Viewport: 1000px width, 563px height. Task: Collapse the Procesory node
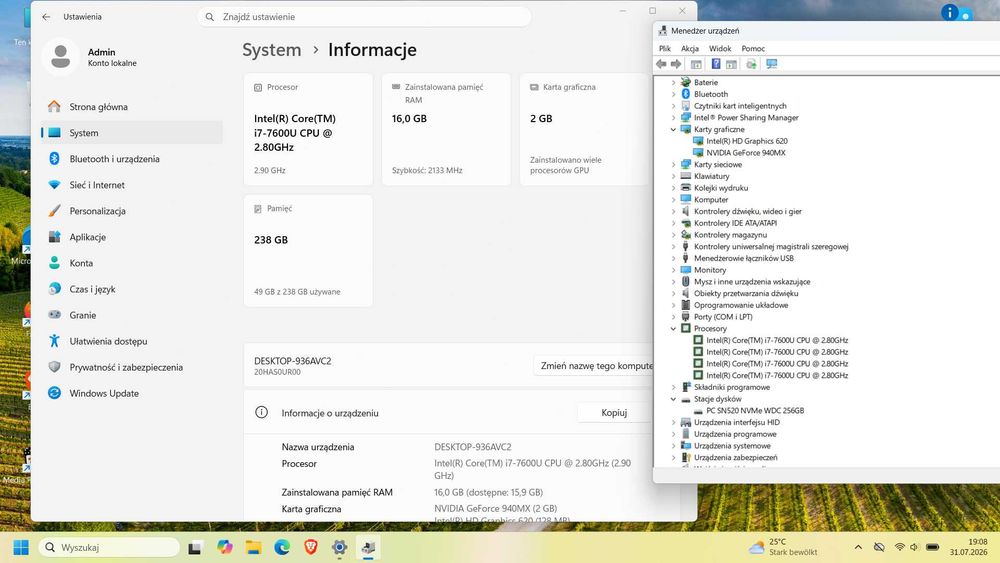pos(673,328)
